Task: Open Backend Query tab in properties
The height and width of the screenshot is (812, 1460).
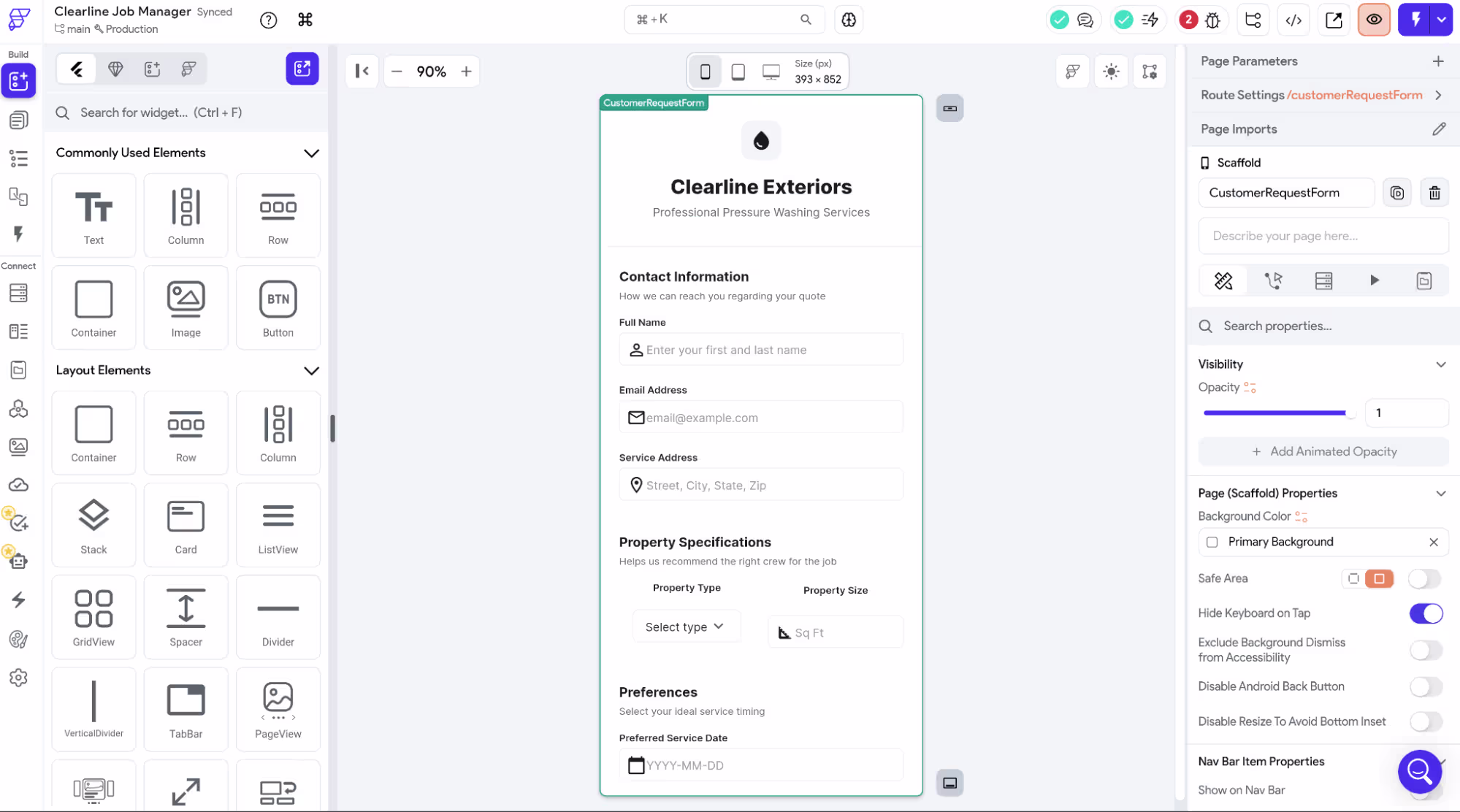Action: (x=1323, y=280)
